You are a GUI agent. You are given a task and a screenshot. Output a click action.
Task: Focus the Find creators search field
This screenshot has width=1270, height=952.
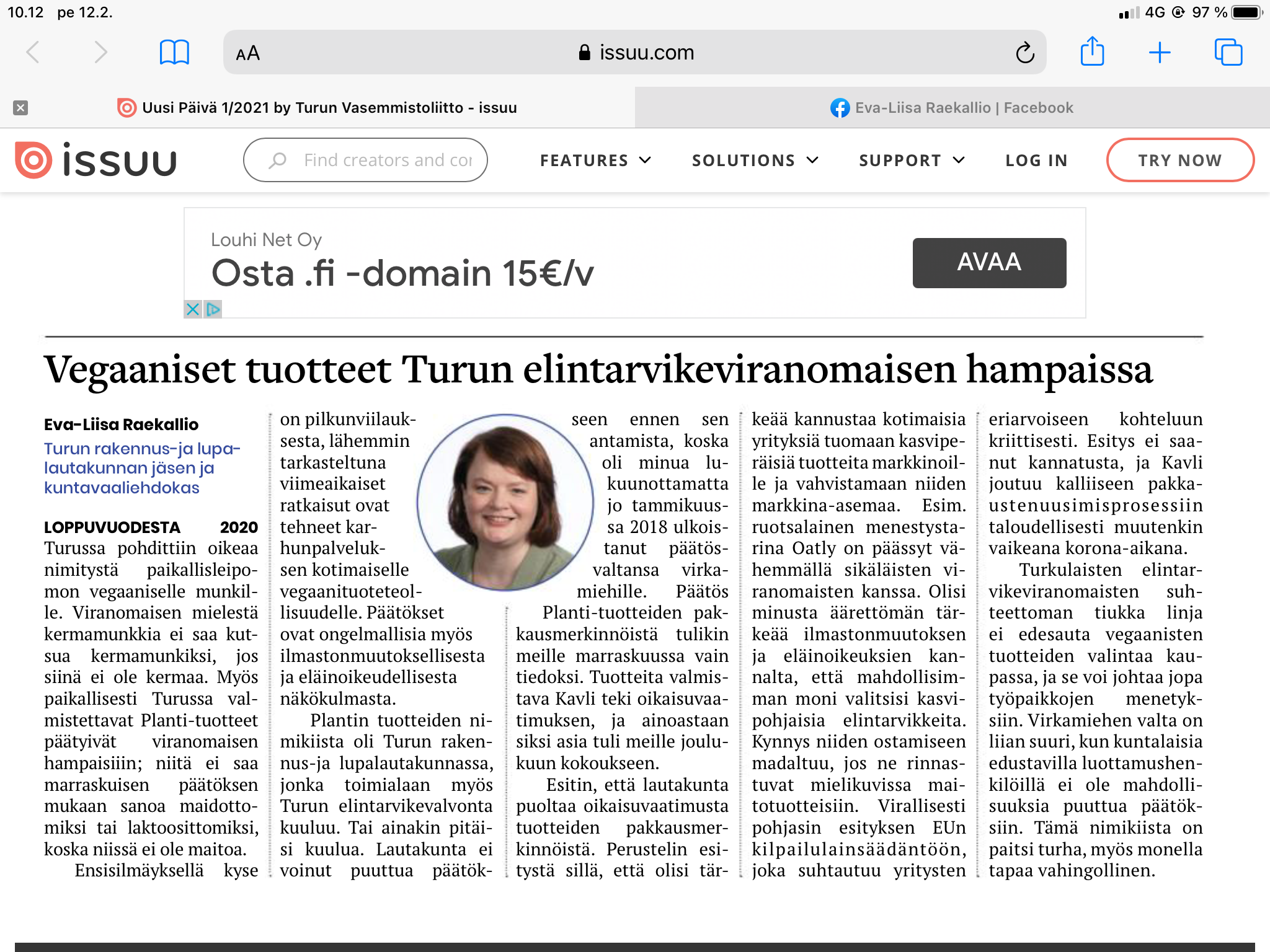[x=365, y=160]
